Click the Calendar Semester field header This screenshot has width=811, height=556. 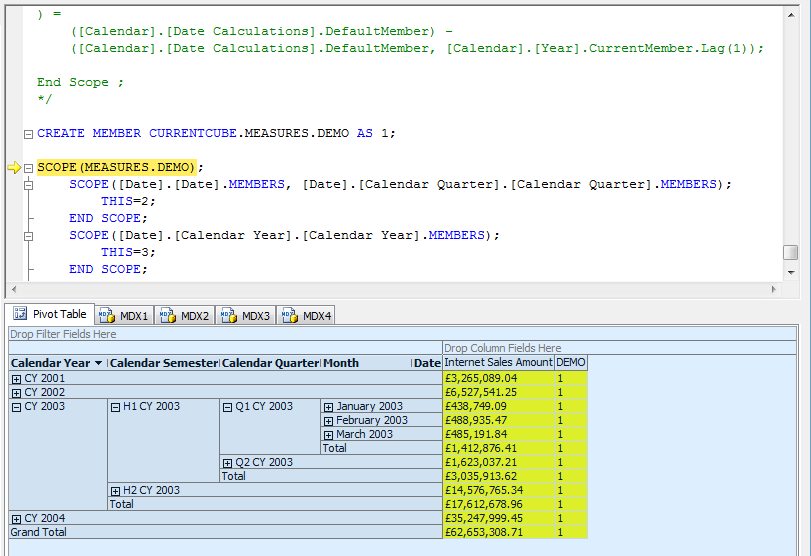tap(164, 363)
